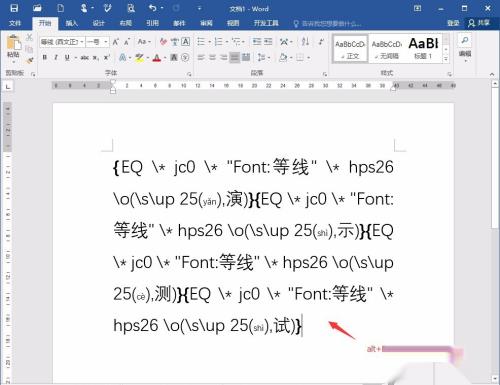Cut selection with the scissors icon
The image size is (500, 385).
tap(29, 37)
